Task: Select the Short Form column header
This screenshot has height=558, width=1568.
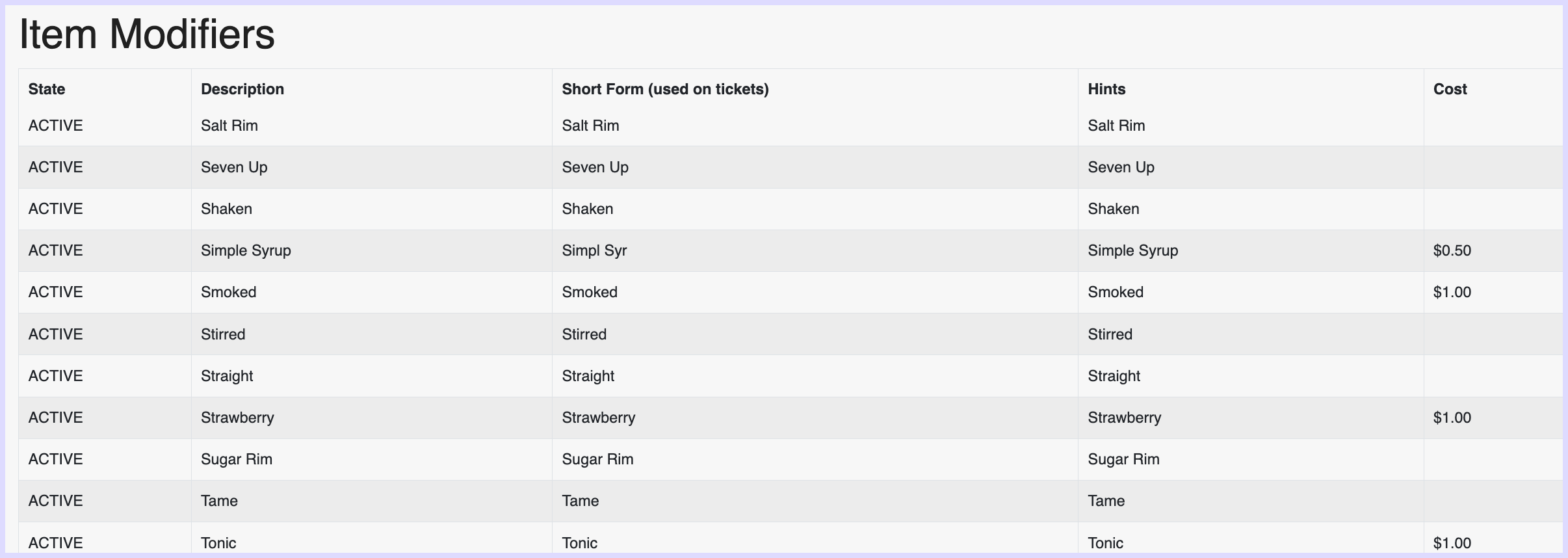Action: (x=665, y=89)
